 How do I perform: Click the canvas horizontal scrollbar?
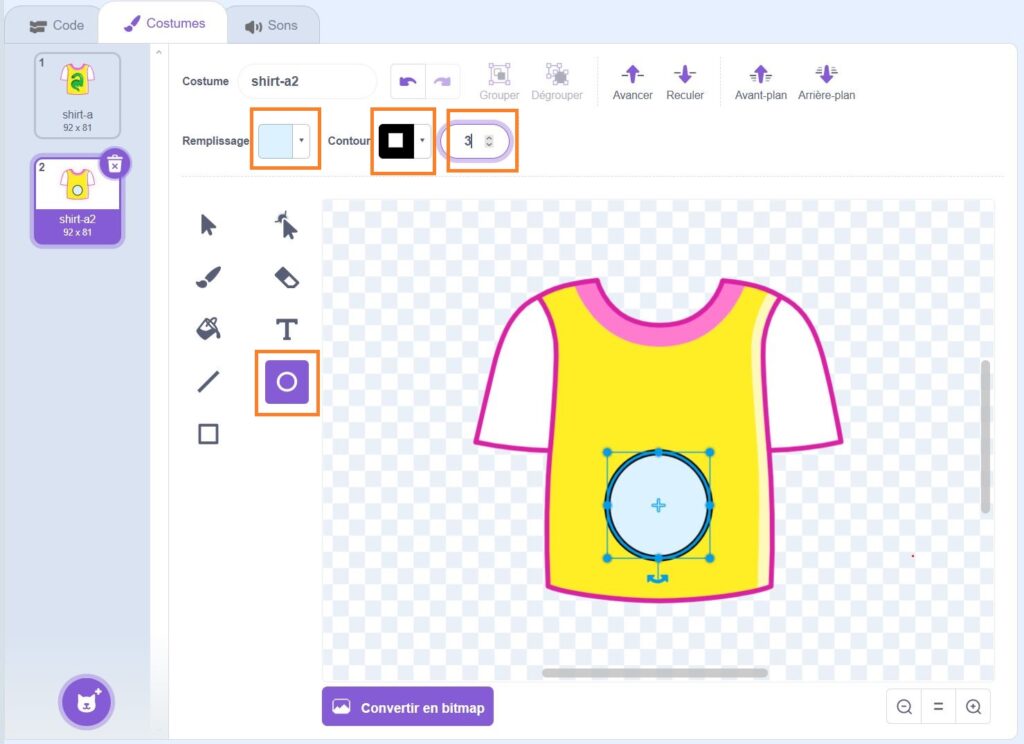tap(655, 673)
